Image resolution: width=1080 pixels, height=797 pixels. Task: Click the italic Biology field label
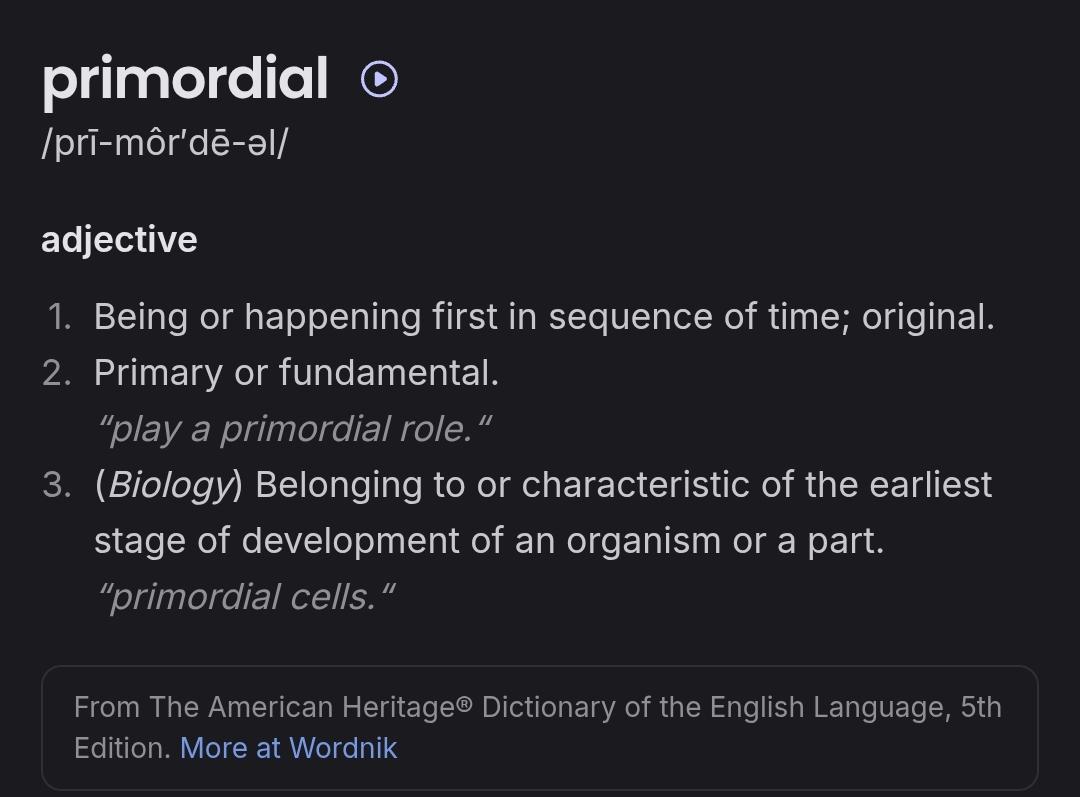(x=169, y=485)
